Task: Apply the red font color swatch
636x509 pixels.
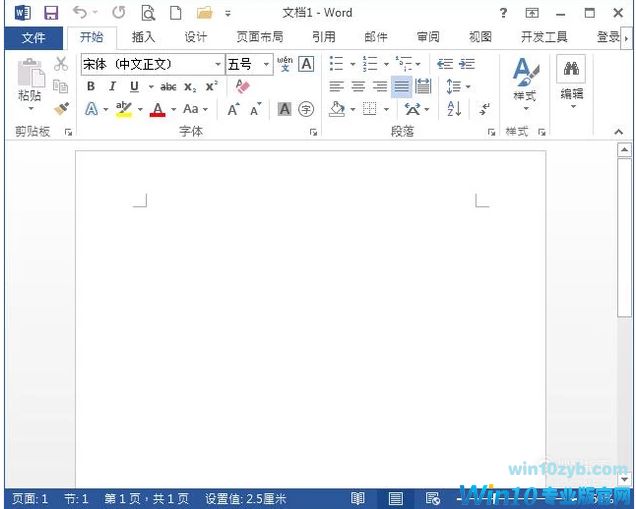Action: [157, 109]
